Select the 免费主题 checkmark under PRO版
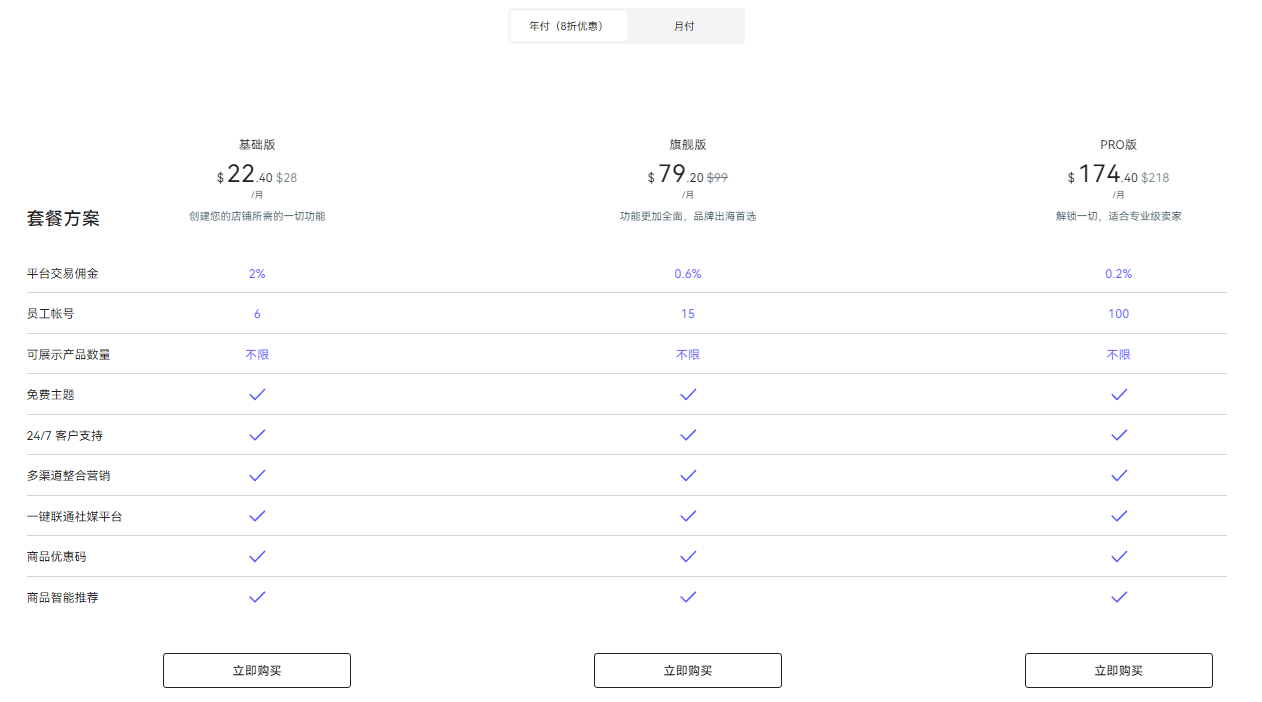This screenshot has height=702, width=1262. [1119, 394]
